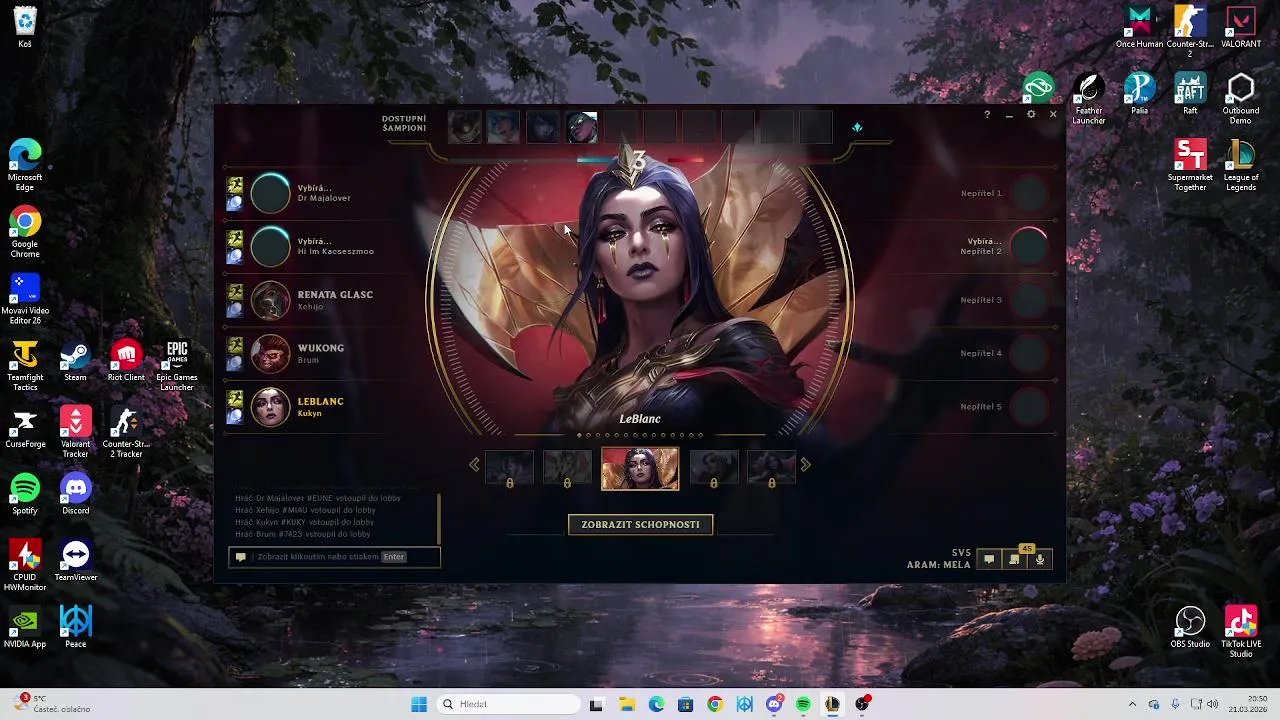Select last locked skin thumbnail
Image resolution: width=1280 pixels, height=720 pixels.
click(771, 469)
